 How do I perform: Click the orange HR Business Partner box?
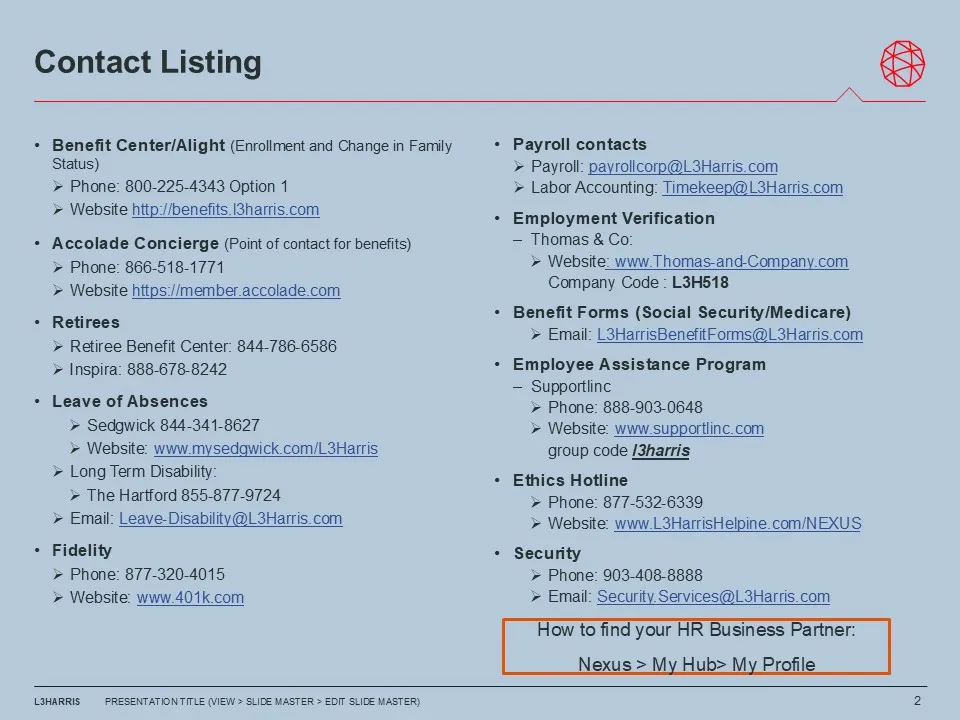[696, 646]
